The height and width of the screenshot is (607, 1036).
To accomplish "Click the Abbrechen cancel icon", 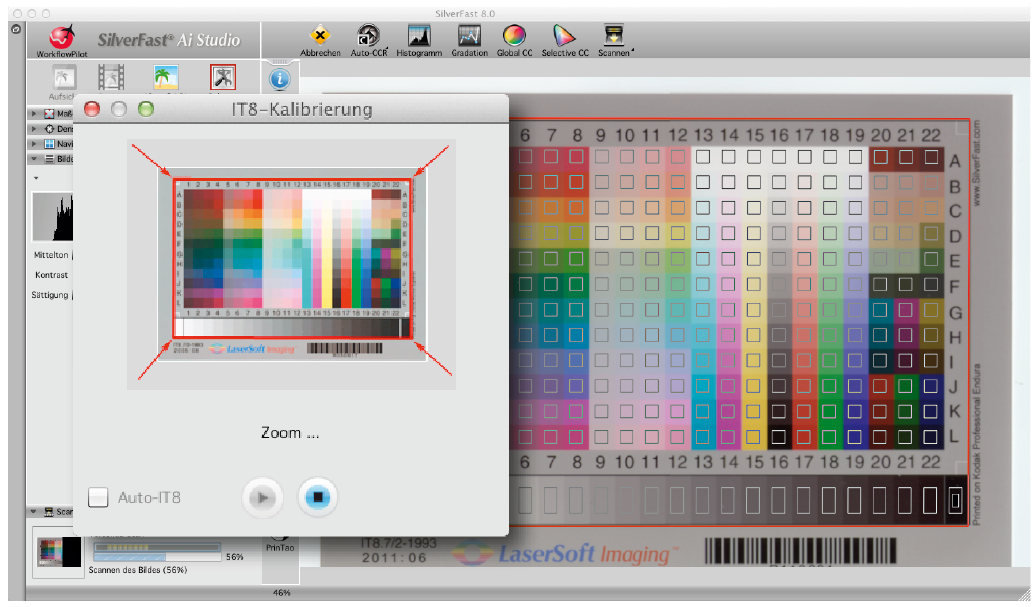I will point(320,36).
